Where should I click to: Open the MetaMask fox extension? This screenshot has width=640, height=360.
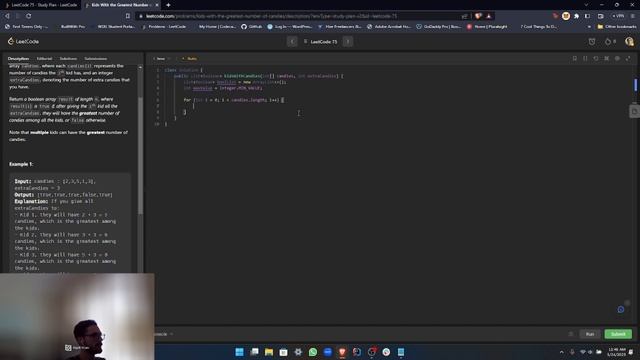coord(566,16)
